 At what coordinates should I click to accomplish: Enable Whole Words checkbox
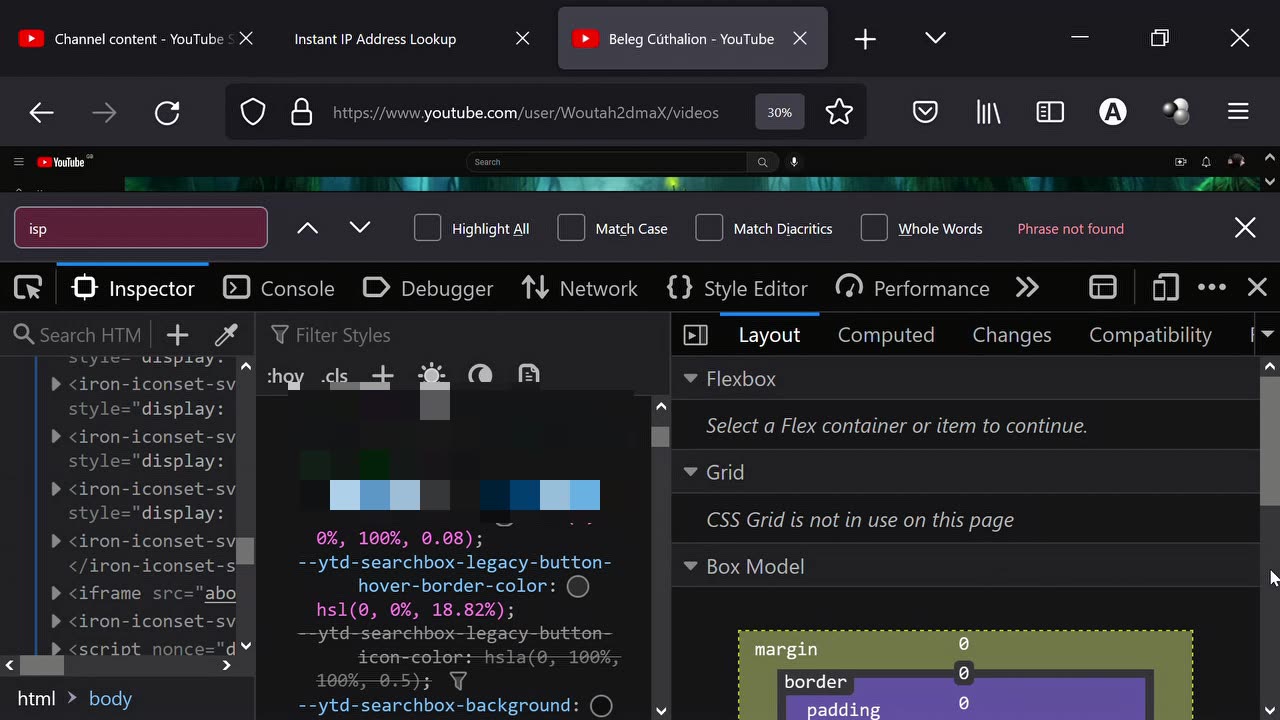tap(874, 228)
